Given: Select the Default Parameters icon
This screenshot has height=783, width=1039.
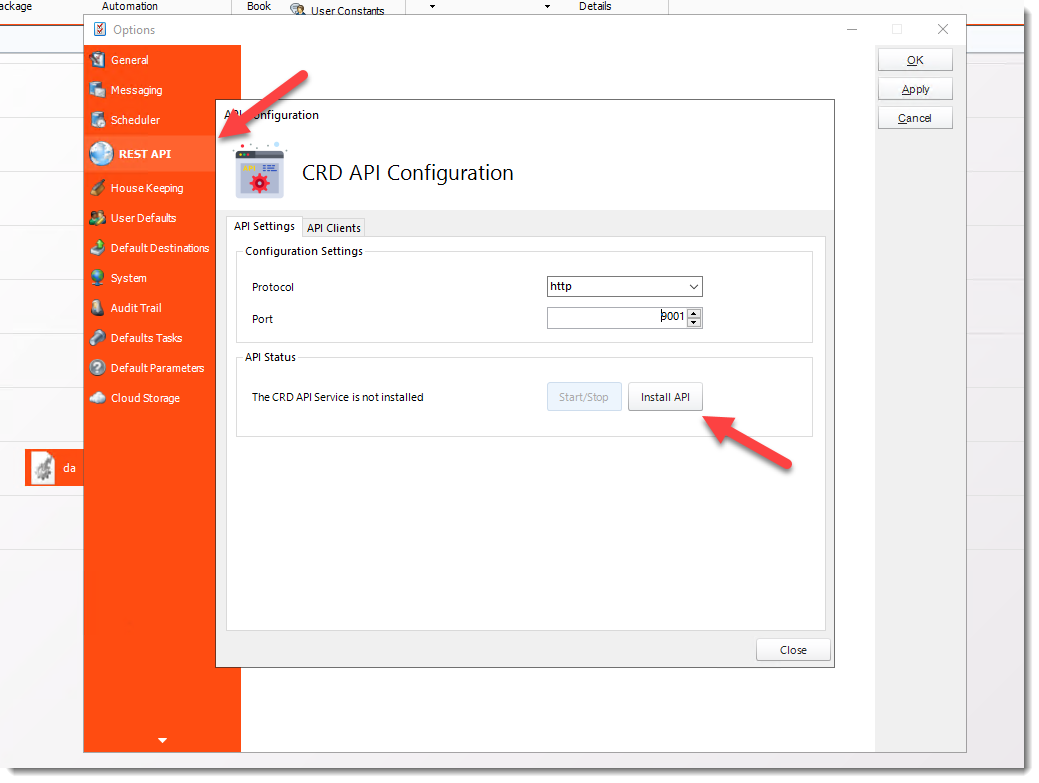Looking at the screenshot, I should click(x=96, y=368).
